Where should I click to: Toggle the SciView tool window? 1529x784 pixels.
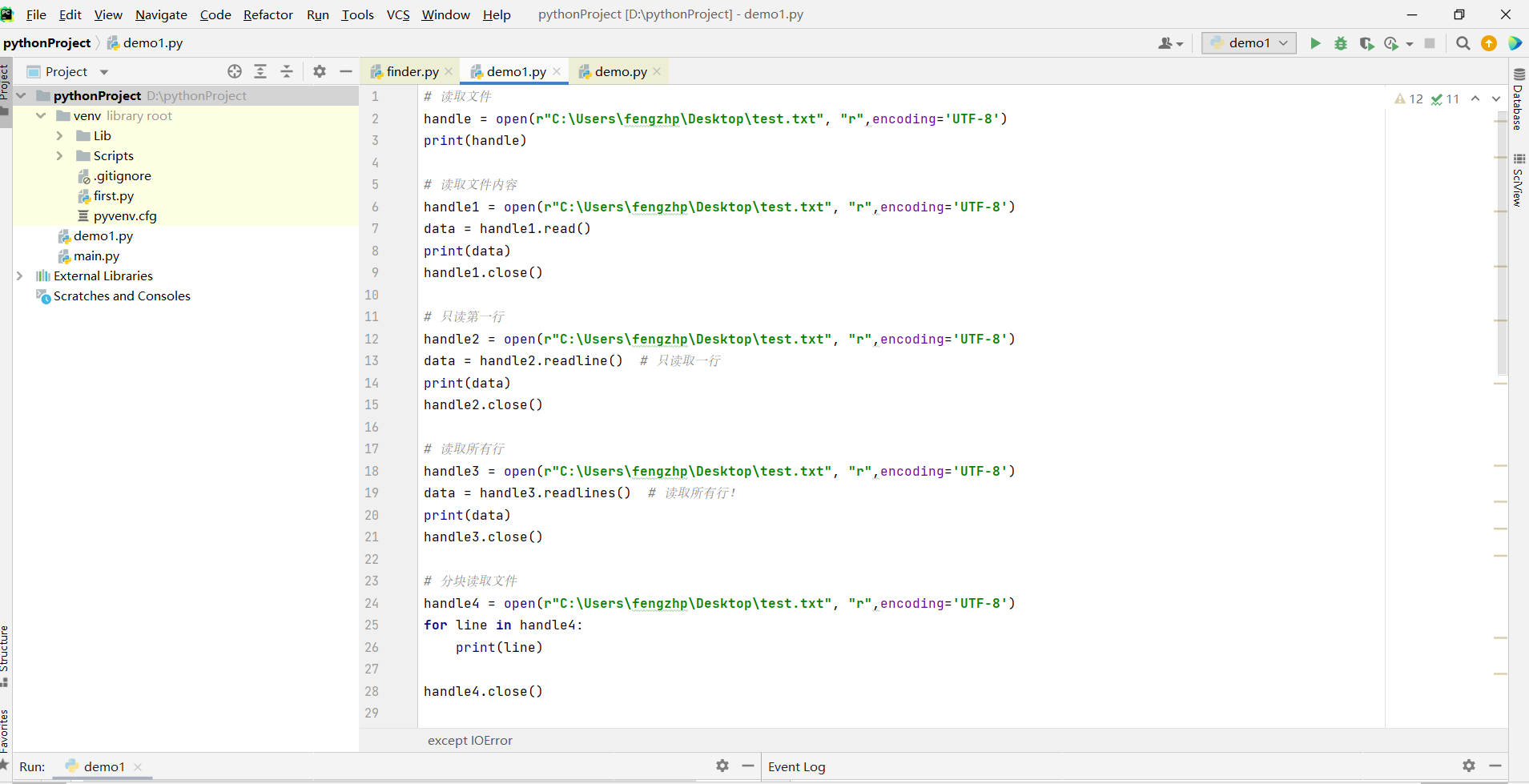coord(1519,179)
